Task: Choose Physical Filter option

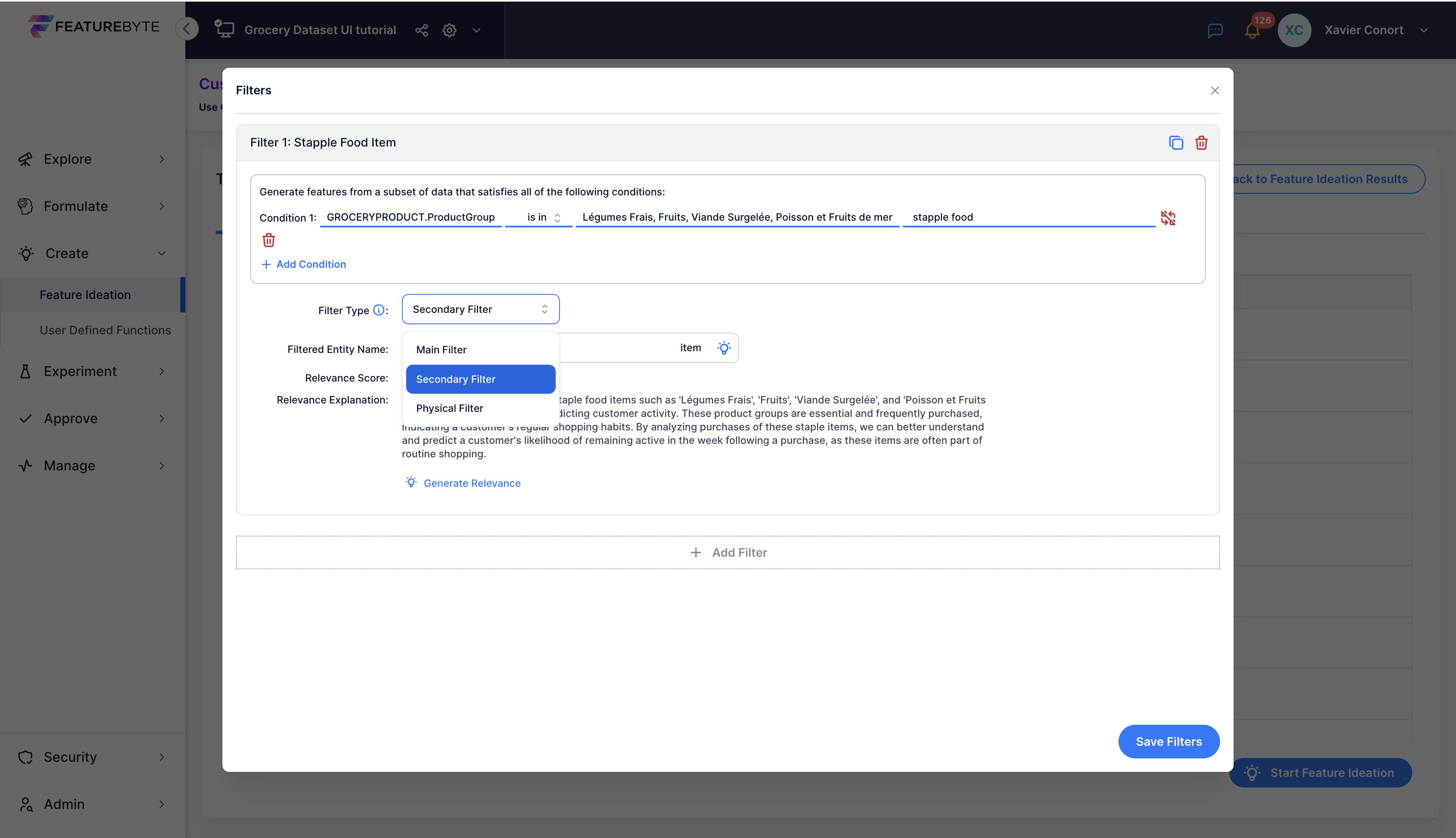Action: pyautogui.click(x=480, y=408)
